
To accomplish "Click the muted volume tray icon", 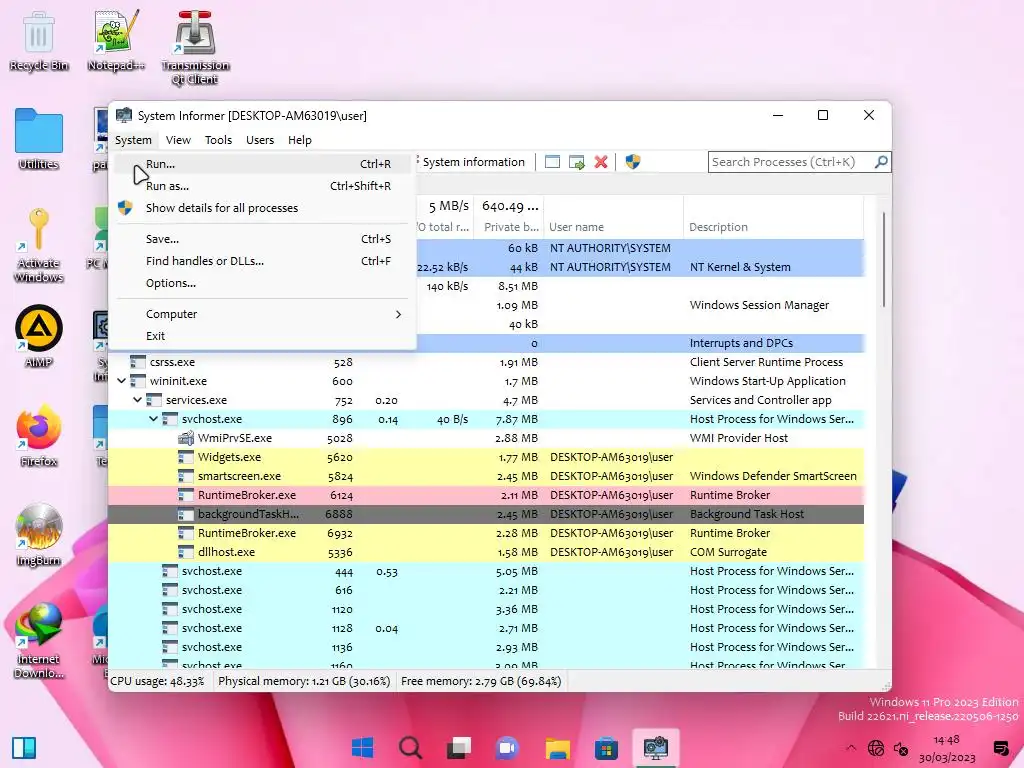I will (901, 748).
